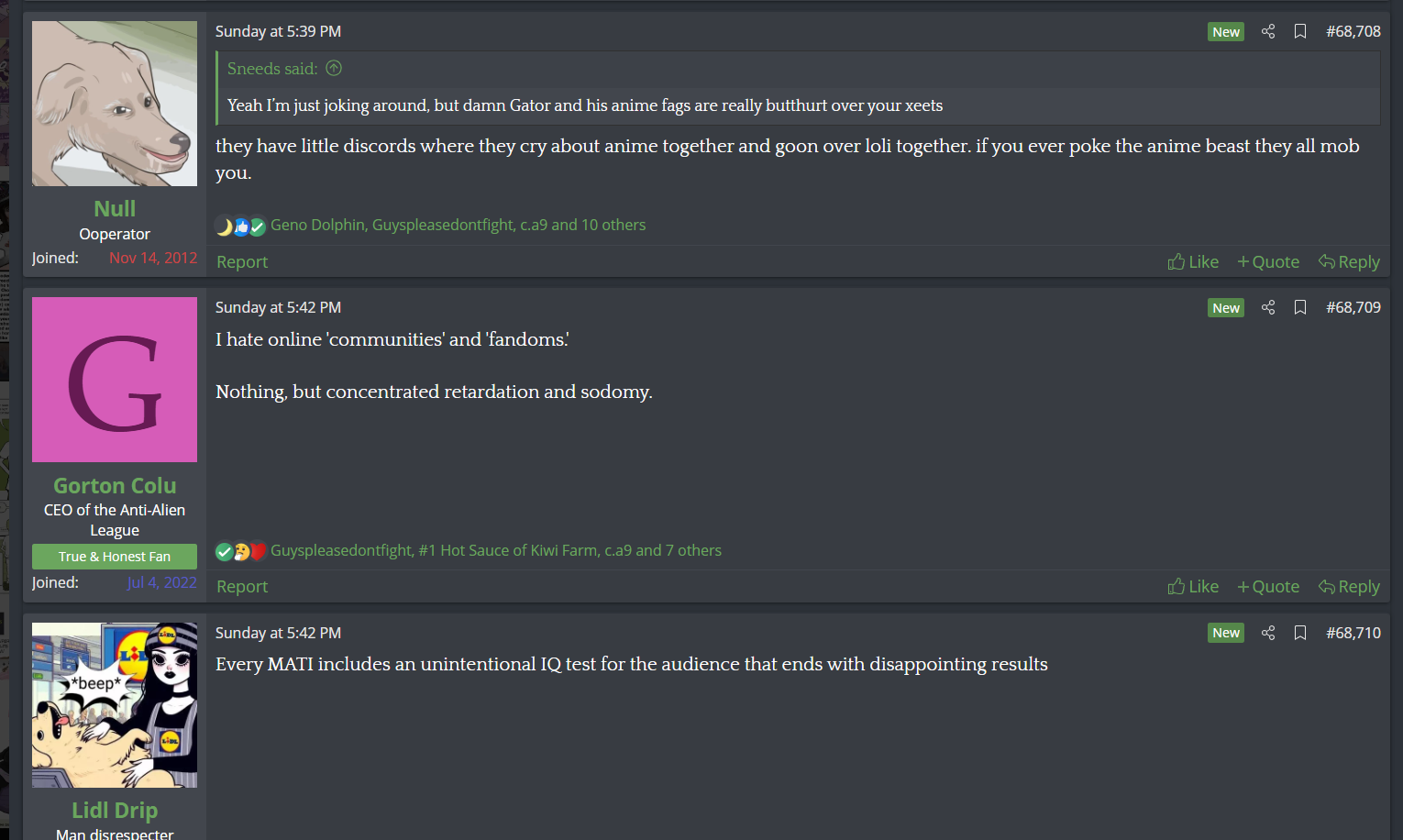Jump to quoted Sneeds post arrow
Viewport: 1403px width, 840px height.
(334, 69)
